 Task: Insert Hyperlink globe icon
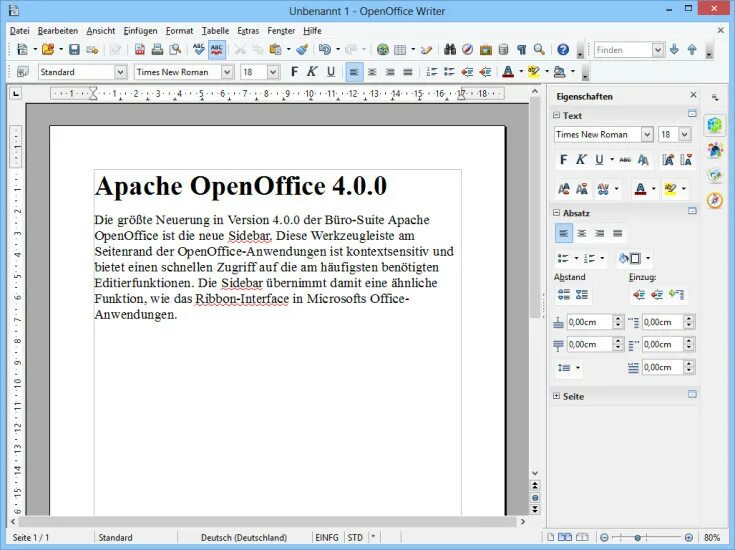click(382, 49)
